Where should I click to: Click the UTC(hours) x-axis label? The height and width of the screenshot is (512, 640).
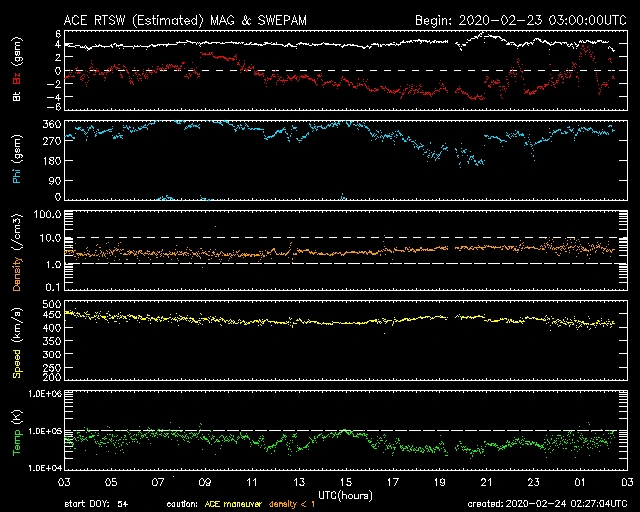pos(346,495)
